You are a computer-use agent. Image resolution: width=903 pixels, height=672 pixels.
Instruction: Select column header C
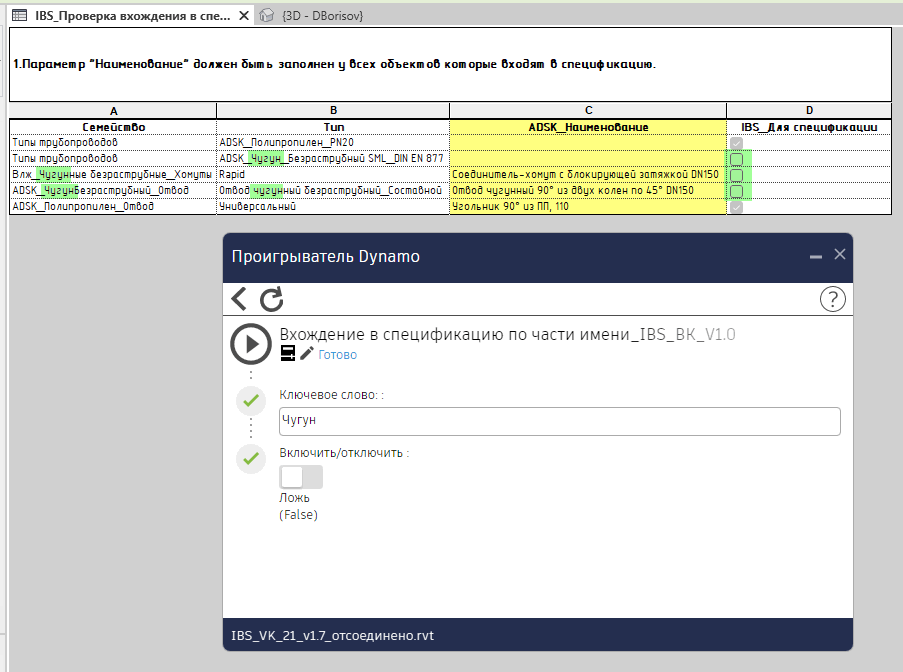tap(589, 111)
